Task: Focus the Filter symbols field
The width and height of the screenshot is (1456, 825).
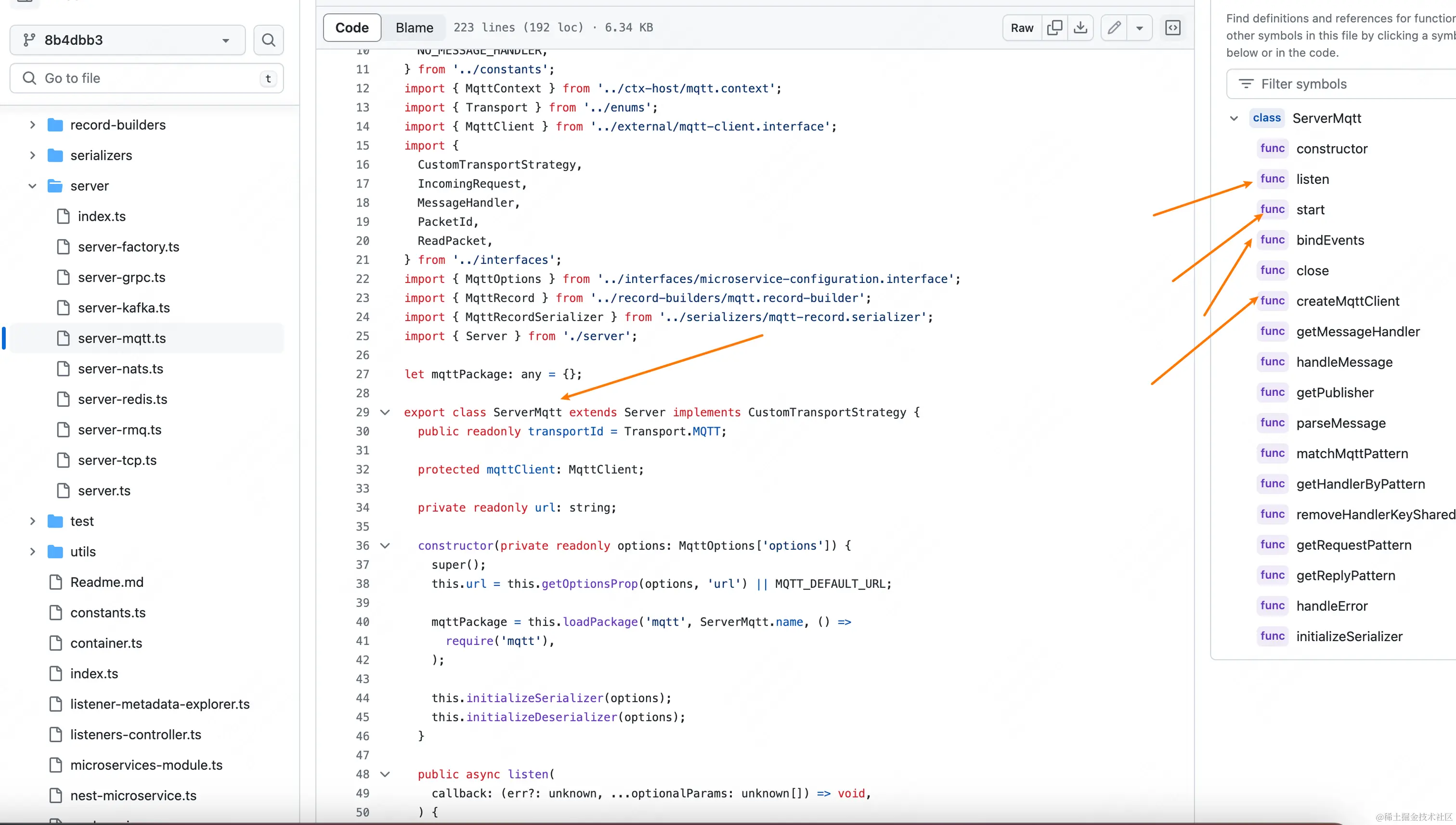Action: pos(1341,84)
